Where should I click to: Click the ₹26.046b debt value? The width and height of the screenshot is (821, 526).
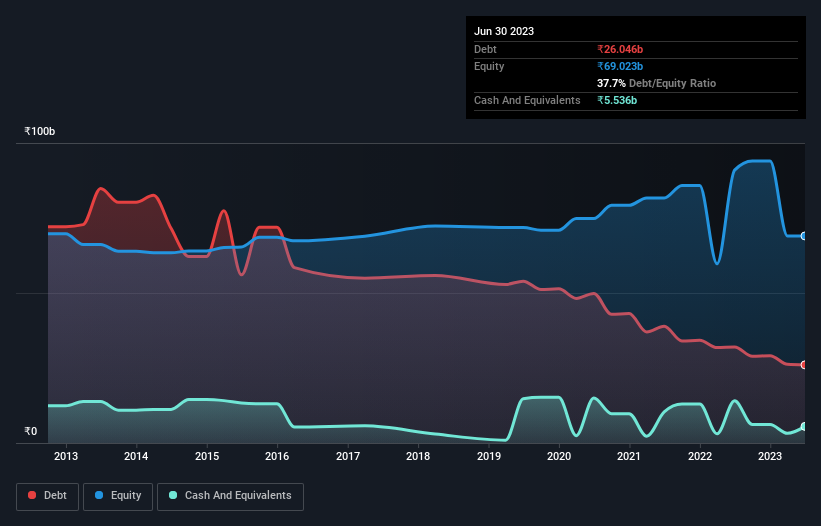pyautogui.click(x=620, y=49)
